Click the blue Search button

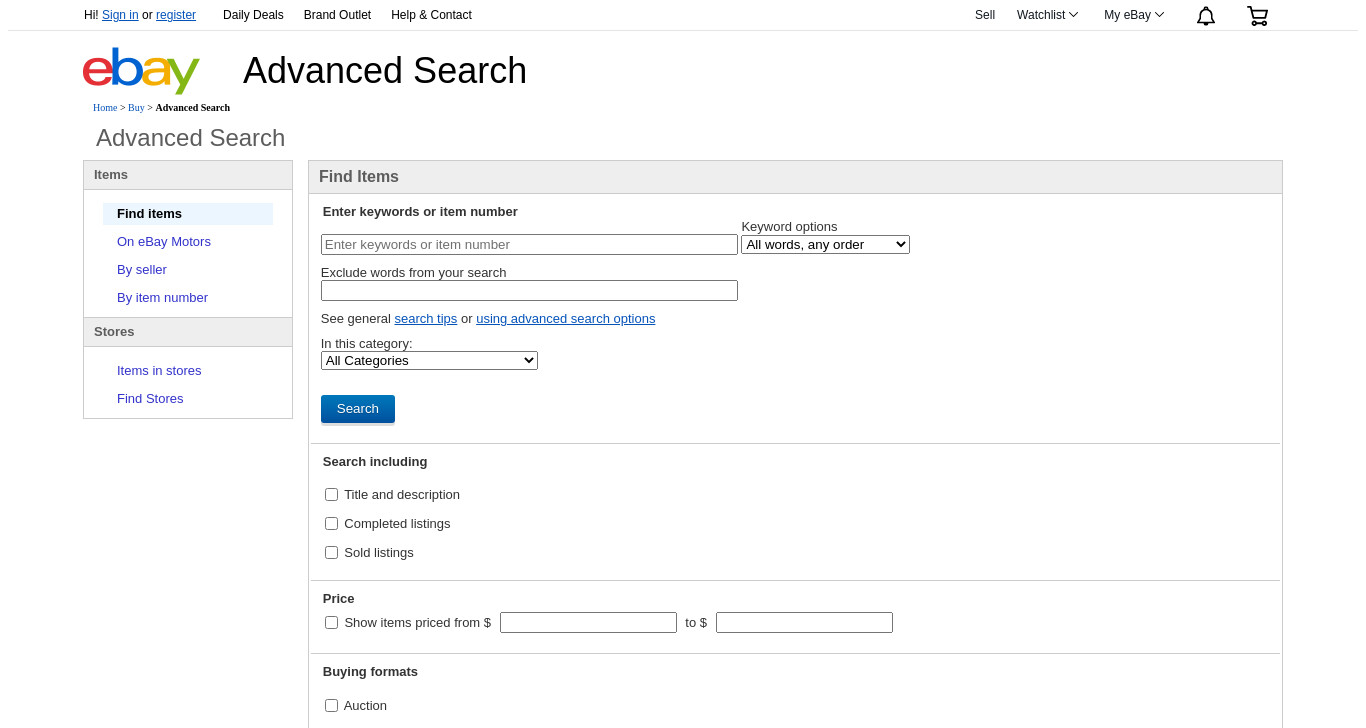(x=358, y=409)
